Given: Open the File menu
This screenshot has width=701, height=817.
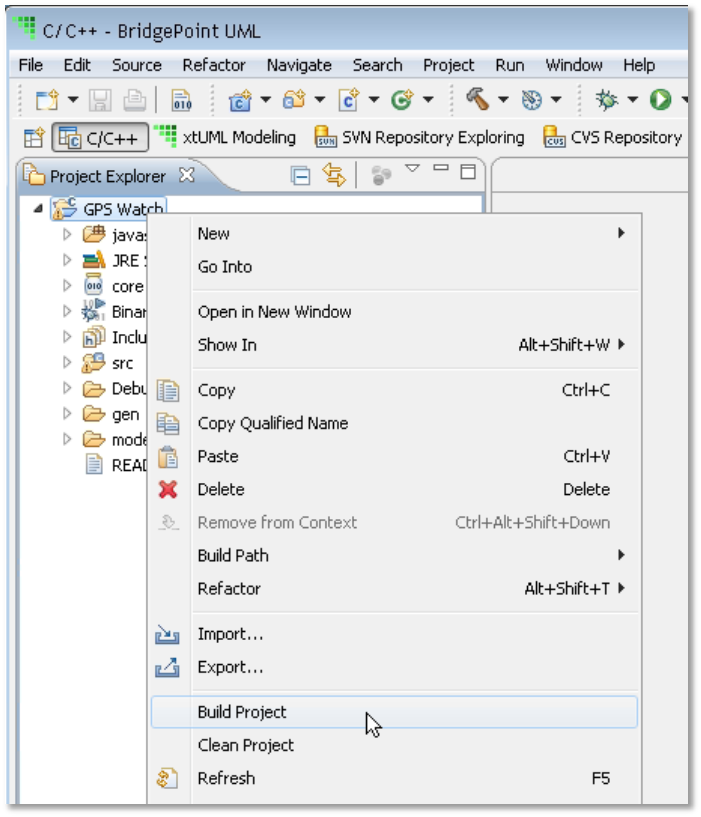Looking at the screenshot, I should click(x=31, y=65).
